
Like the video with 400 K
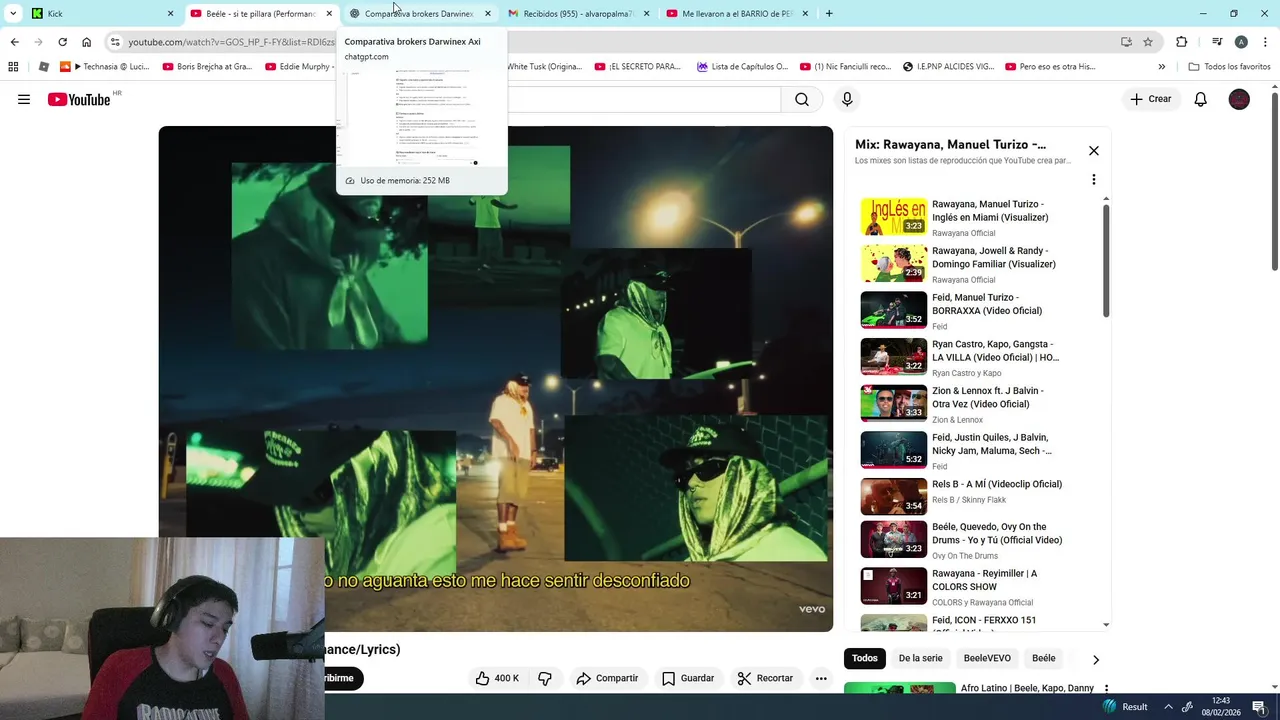point(498,678)
